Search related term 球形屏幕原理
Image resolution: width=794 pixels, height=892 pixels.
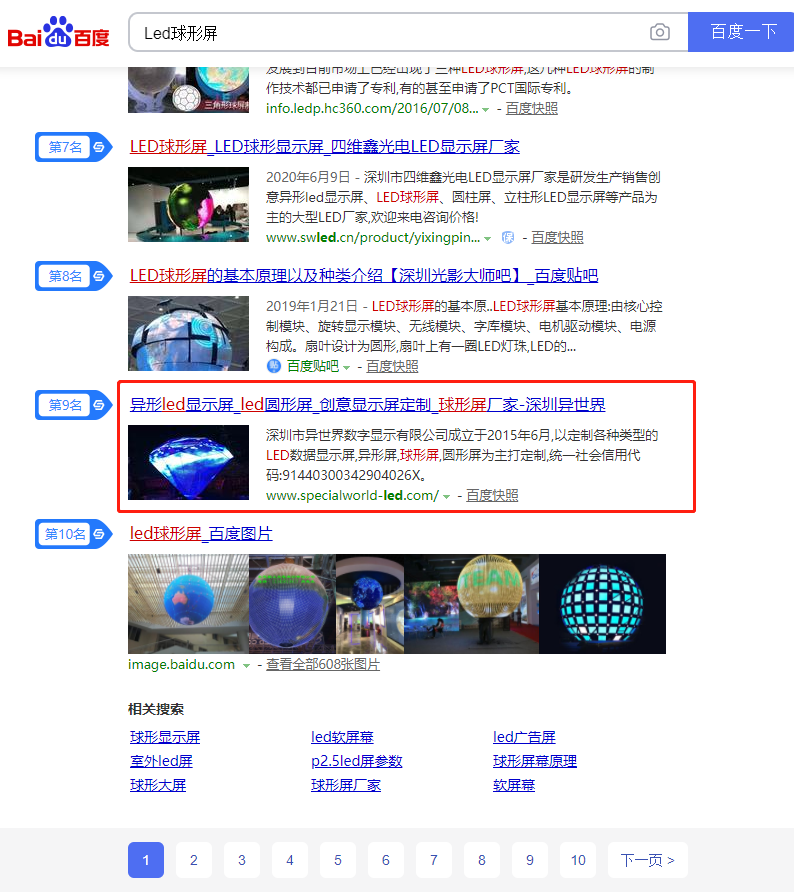pos(535,761)
